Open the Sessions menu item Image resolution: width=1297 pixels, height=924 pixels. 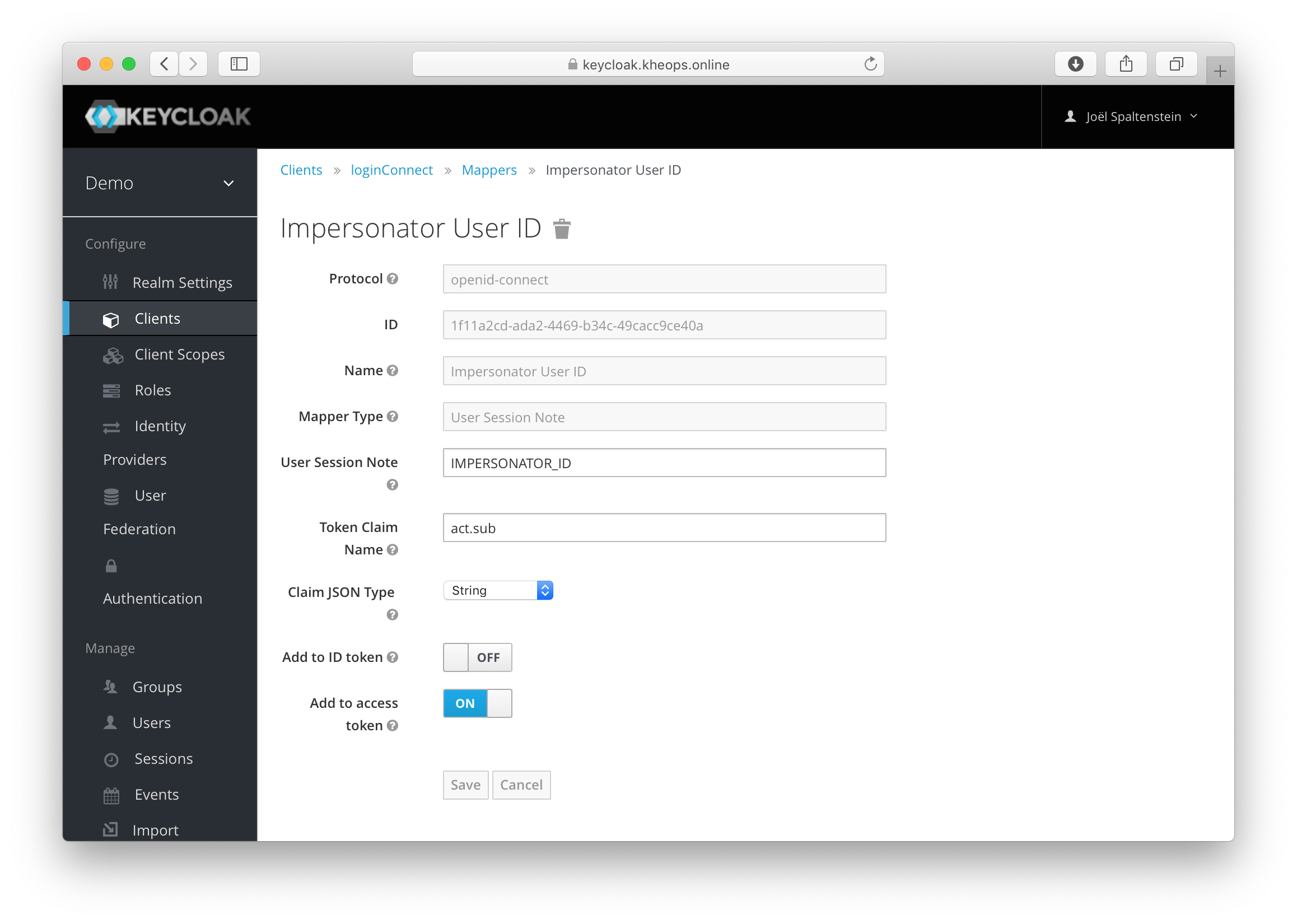pos(164,757)
